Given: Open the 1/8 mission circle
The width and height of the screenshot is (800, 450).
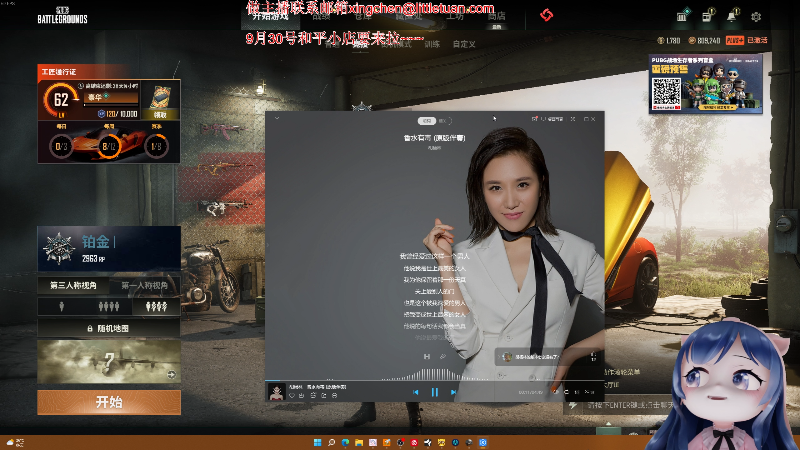Looking at the screenshot, I should (156, 146).
